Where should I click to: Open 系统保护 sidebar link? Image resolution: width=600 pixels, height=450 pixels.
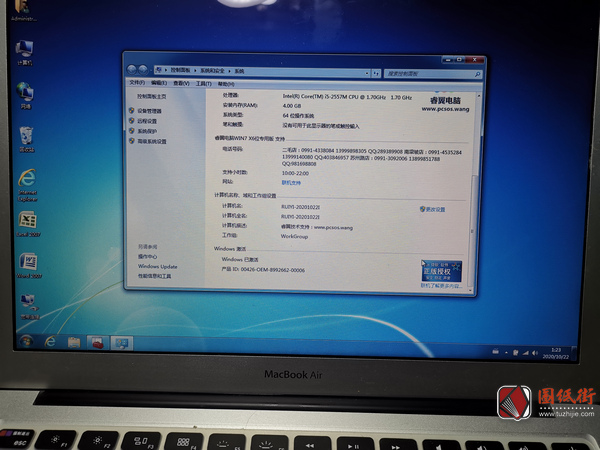point(147,131)
